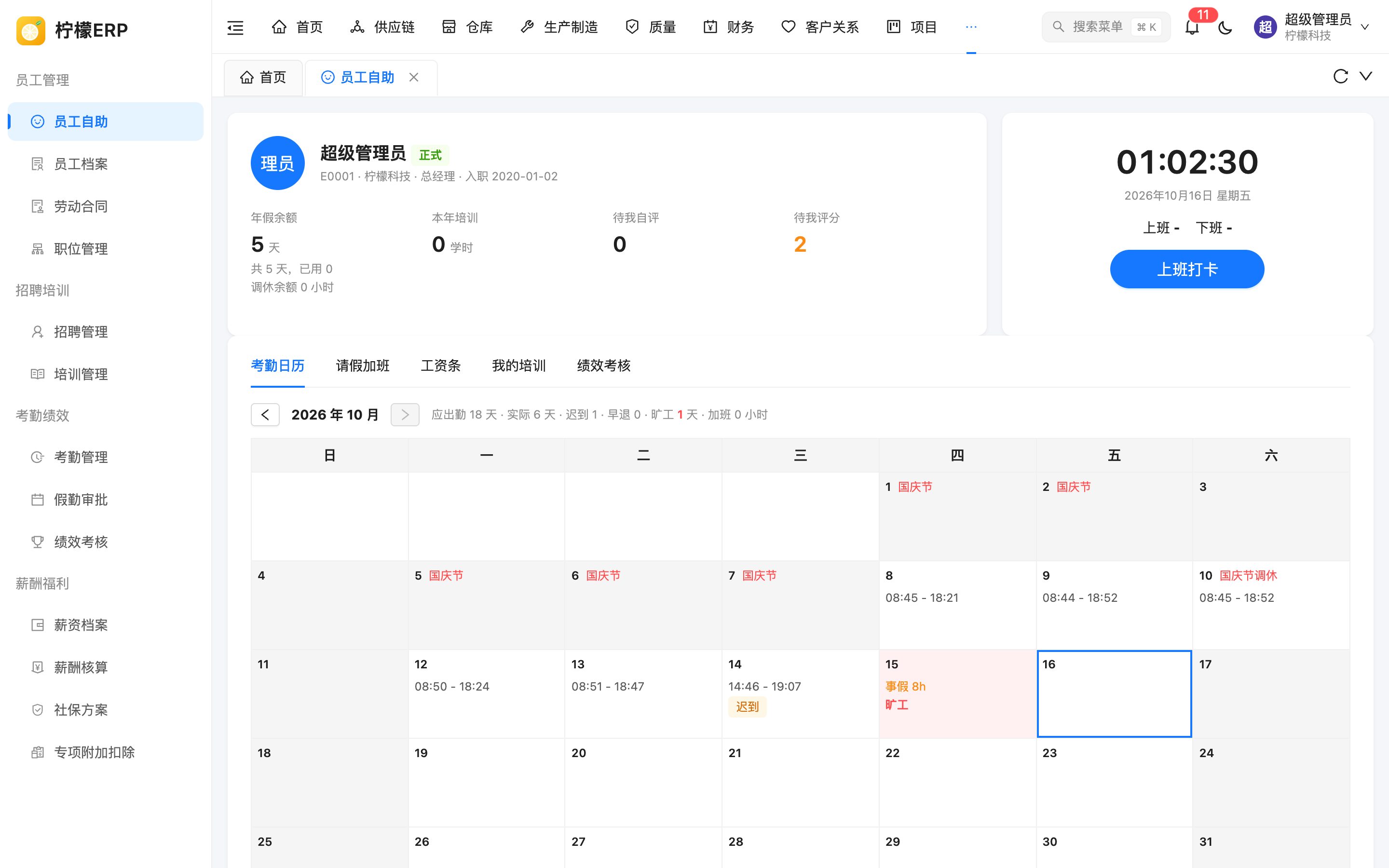The height and width of the screenshot is (868, 1389).
Task: Open 财务 top menu
Action: tap(728, 27)
